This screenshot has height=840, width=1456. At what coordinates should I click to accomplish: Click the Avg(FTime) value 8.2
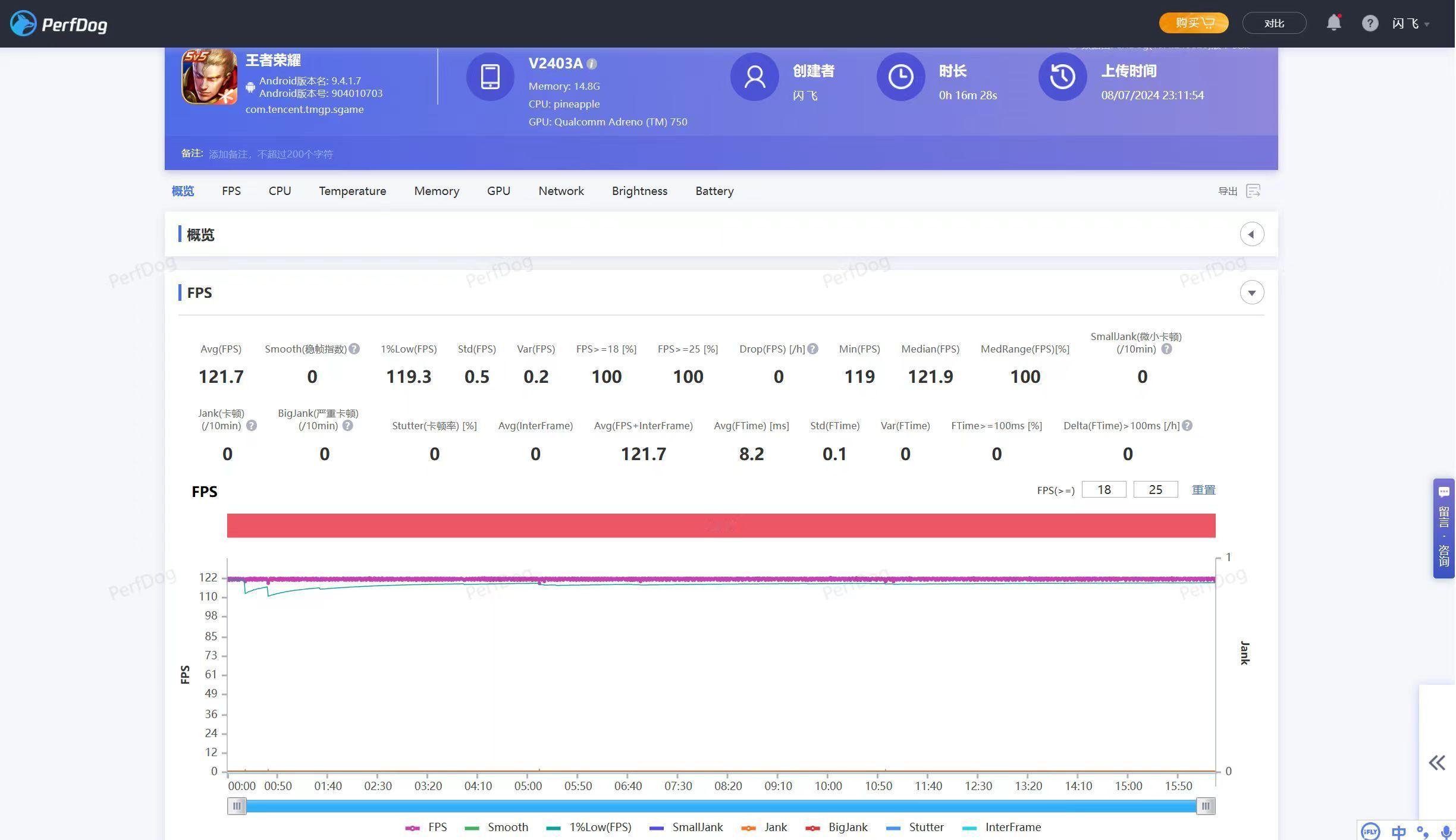[x=751, y=454]
